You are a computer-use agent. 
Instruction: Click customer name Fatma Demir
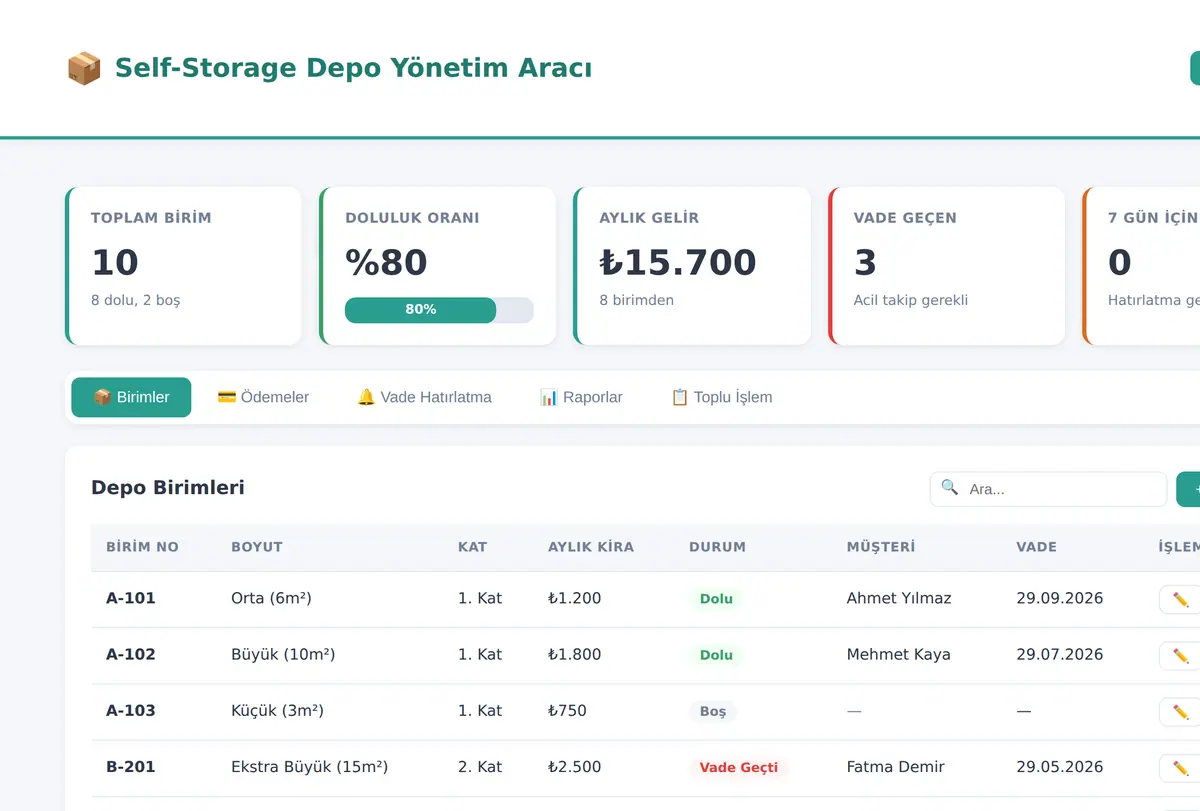pyautogui.click(x=896, y=766)
